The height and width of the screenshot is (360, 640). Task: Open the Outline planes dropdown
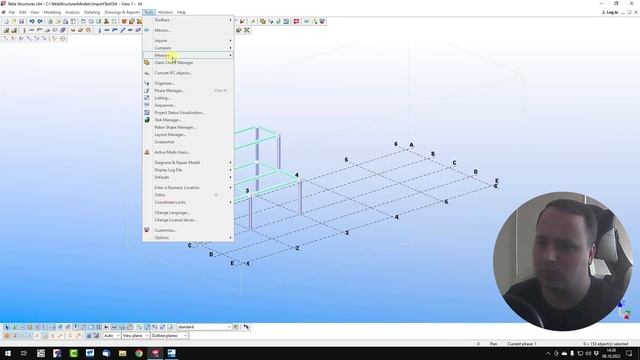[169, 336]
